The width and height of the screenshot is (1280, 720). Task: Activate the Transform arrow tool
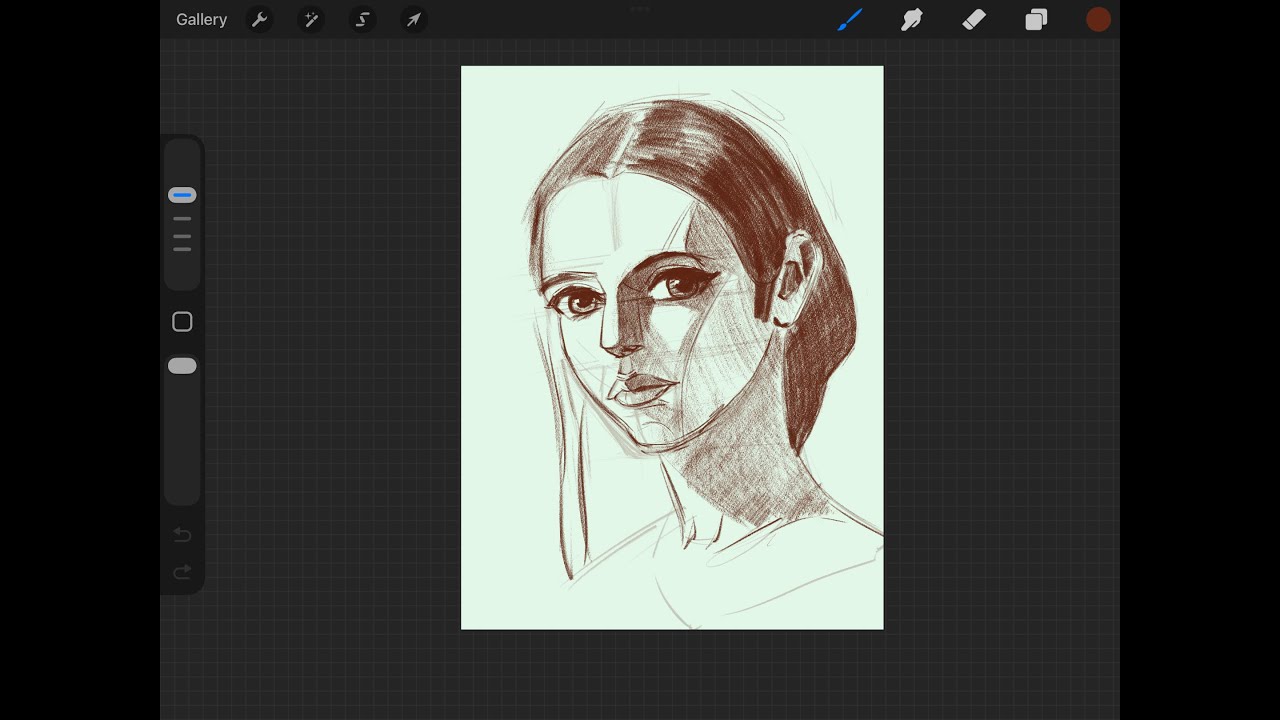coord(413,20)
